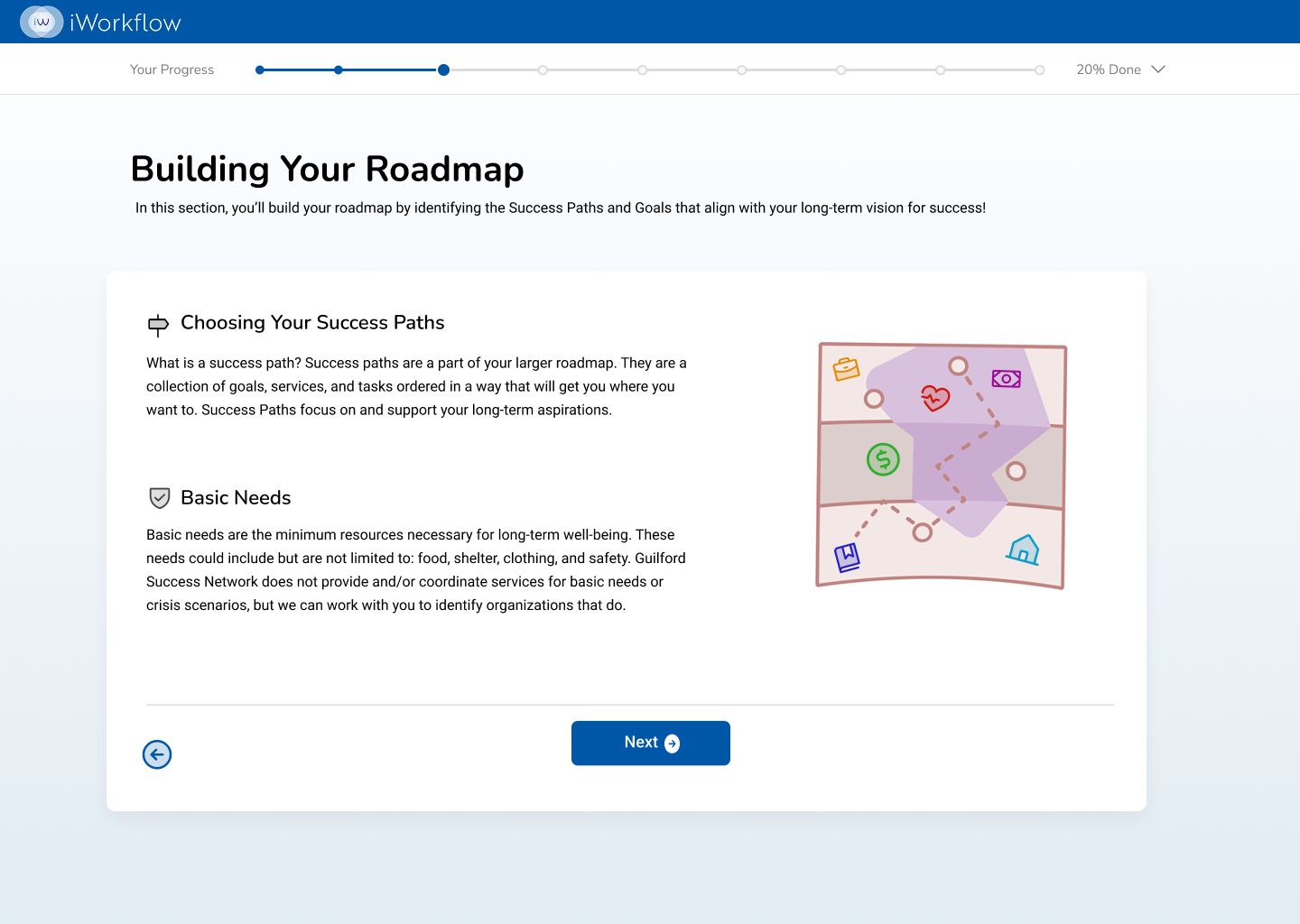1300x924 pixels.
Task: Jump to the fourth progress step dot
Action: coord(543,69)
